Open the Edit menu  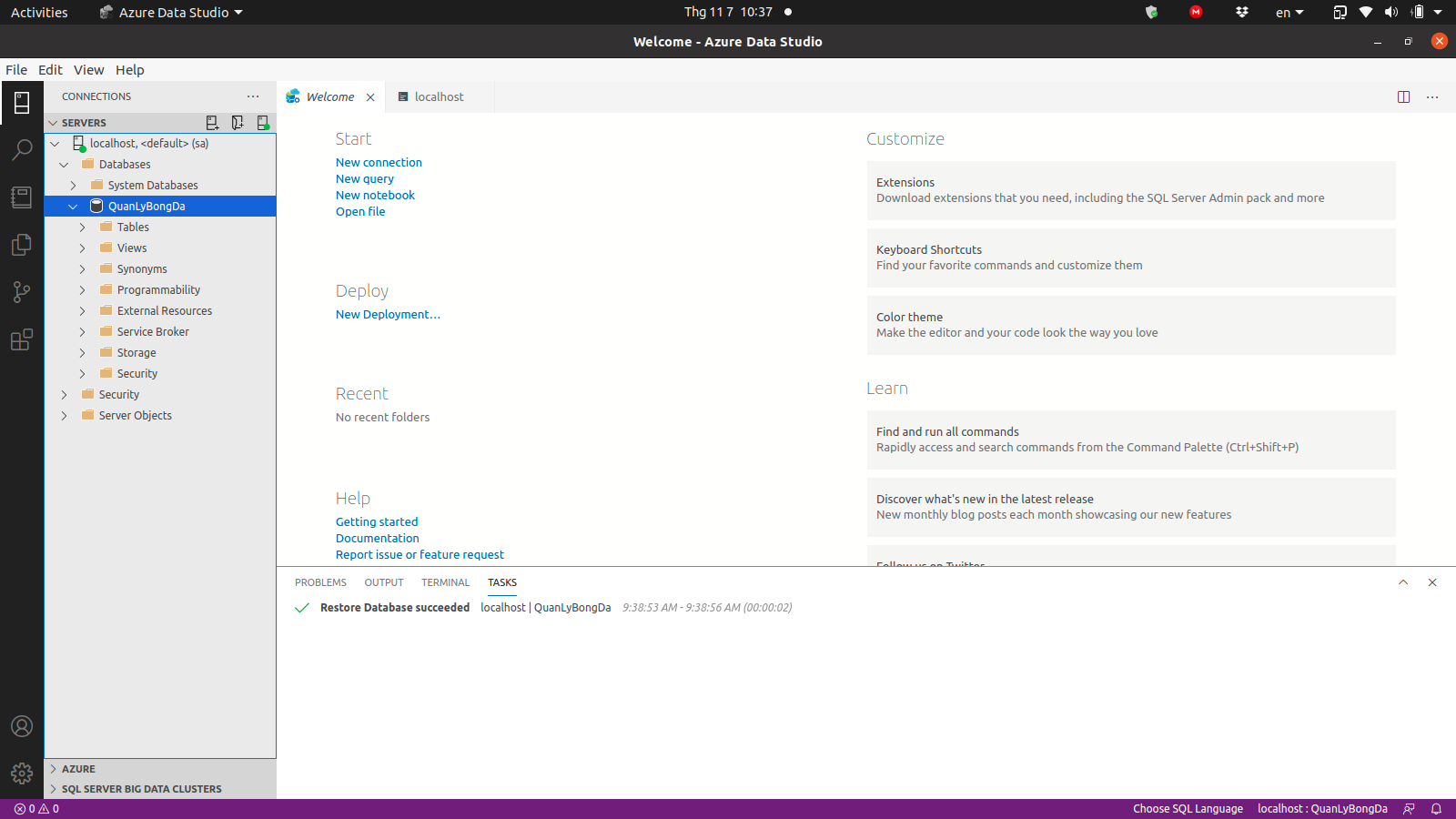point(50,70)
